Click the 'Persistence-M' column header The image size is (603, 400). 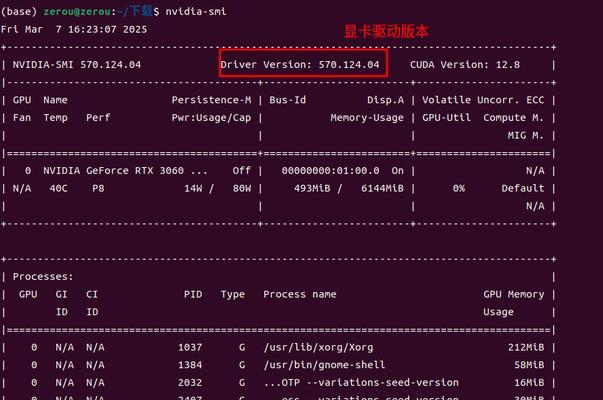click(211, 100)
